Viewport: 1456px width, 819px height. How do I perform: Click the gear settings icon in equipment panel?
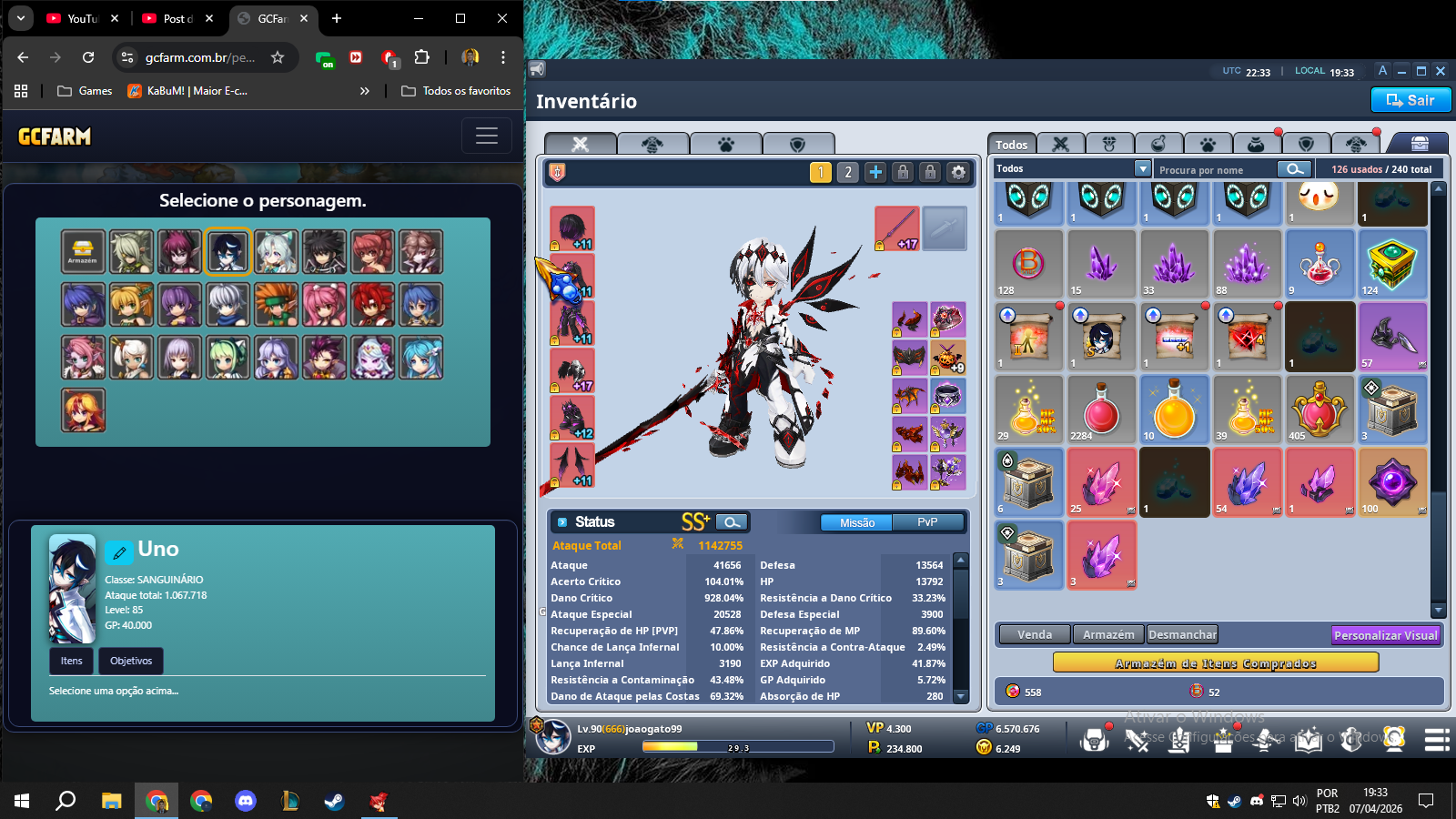click(958, 172)
